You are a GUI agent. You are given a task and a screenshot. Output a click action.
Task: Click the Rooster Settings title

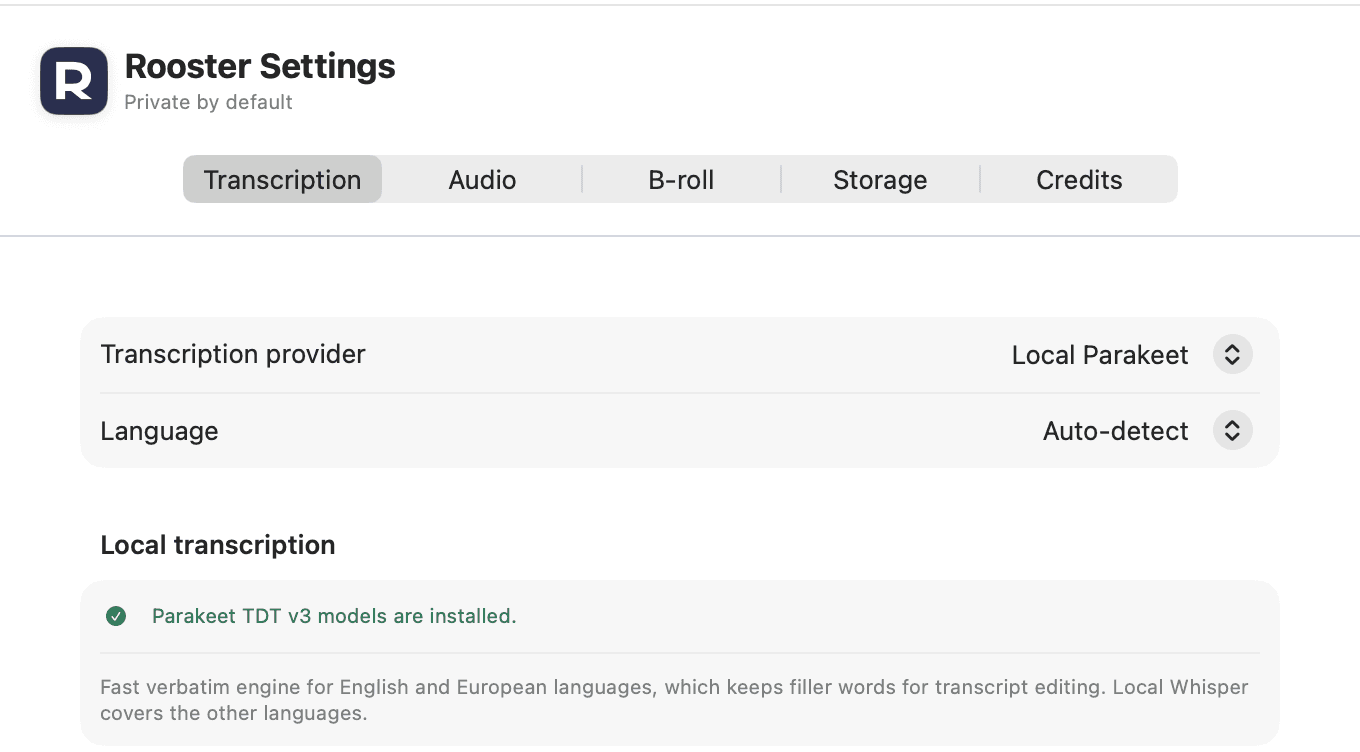[x=260, y=66]
